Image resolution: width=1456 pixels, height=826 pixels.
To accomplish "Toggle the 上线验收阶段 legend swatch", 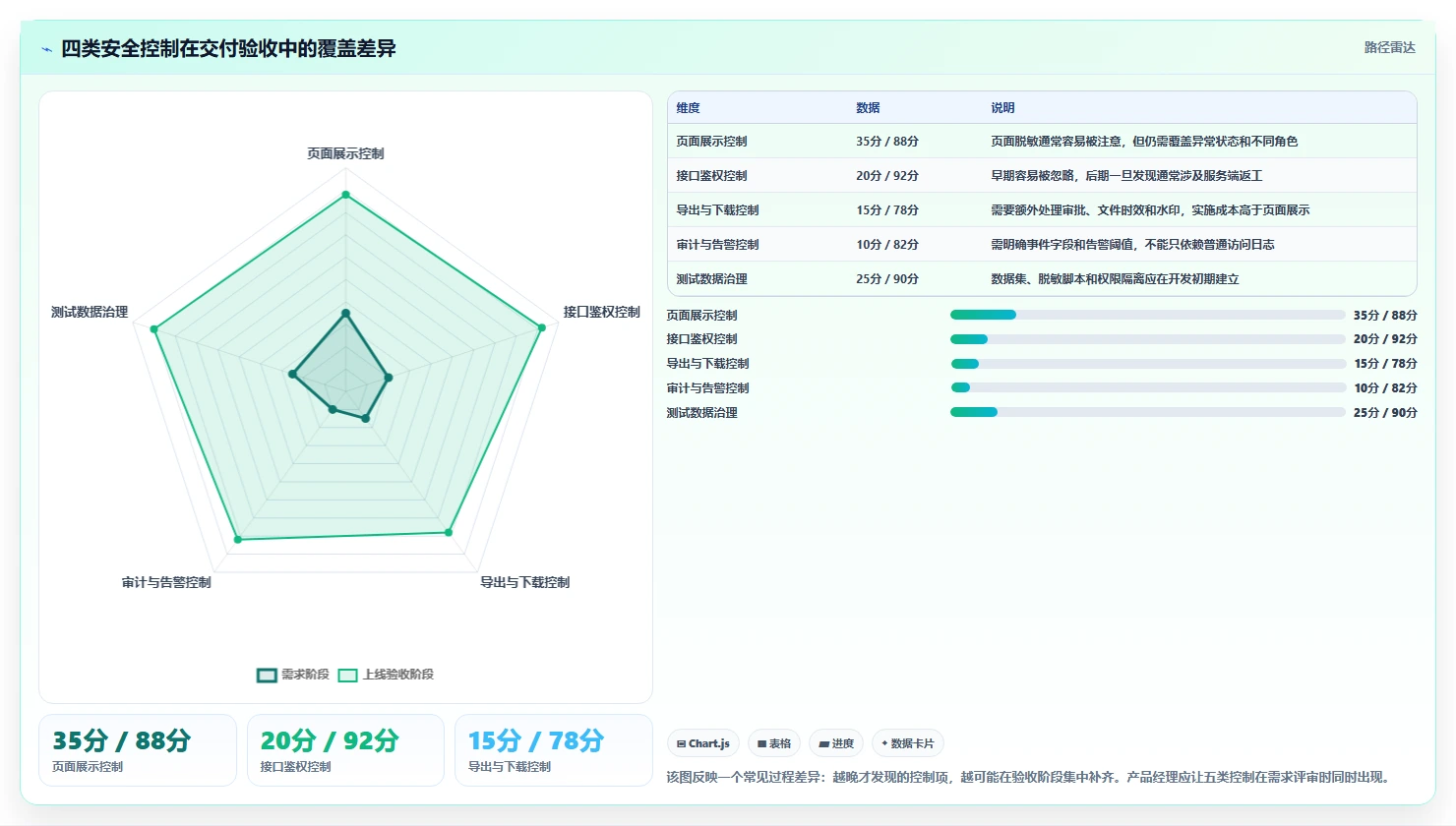I will 347,675.
